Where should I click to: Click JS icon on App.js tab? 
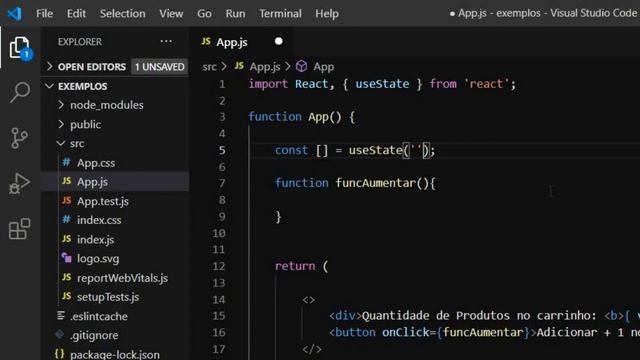point(206,41)
